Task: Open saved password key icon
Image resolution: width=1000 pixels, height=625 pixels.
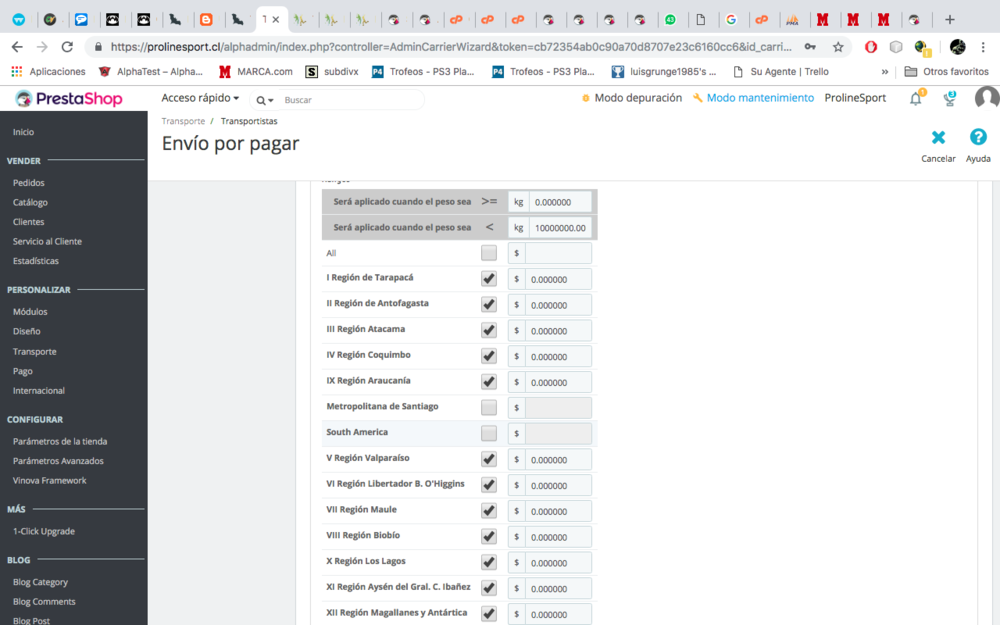Action: pyautogui.click(x=810, y=47)
